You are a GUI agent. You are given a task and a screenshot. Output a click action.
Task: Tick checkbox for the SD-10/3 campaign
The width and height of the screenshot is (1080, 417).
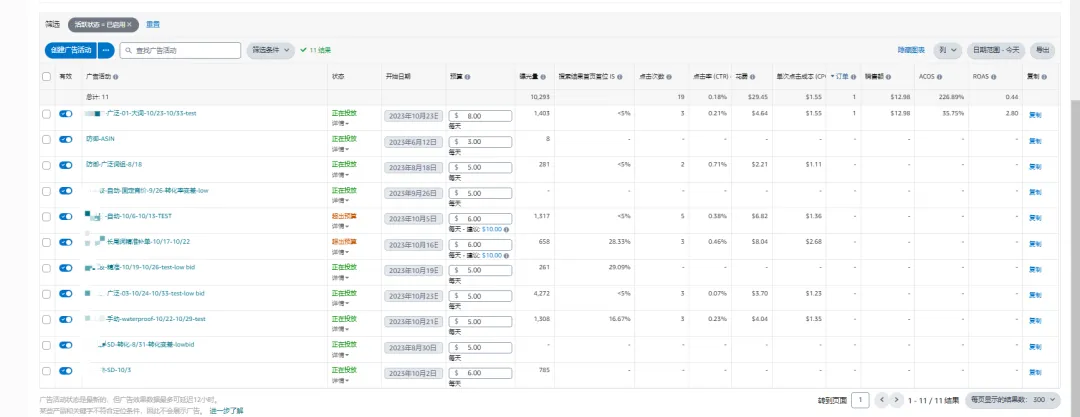point(47,371)
